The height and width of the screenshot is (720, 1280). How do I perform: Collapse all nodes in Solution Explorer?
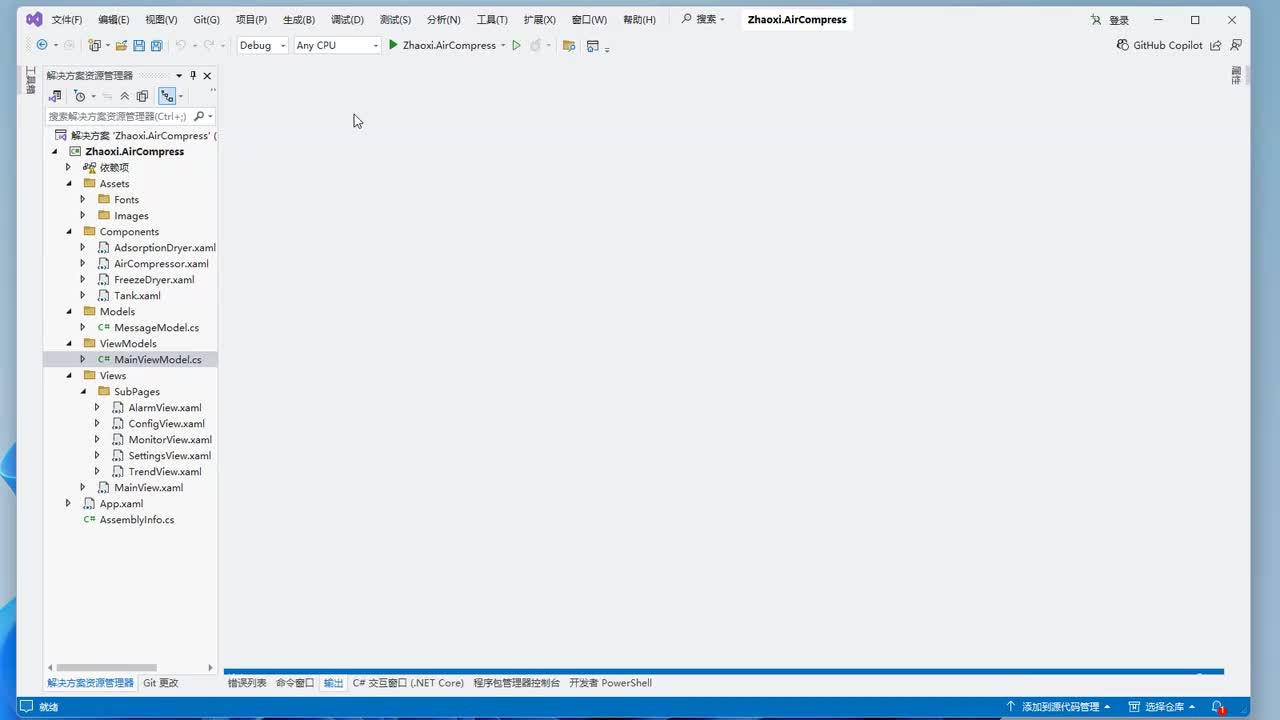[125, 96]
